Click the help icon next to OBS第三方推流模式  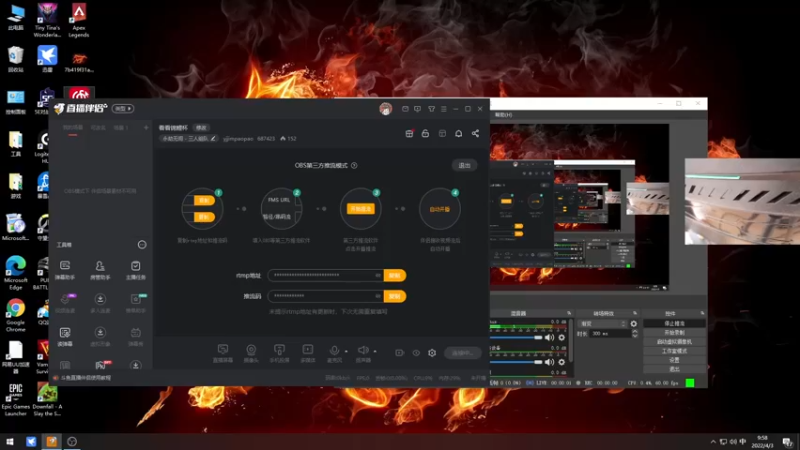[354, 165]
